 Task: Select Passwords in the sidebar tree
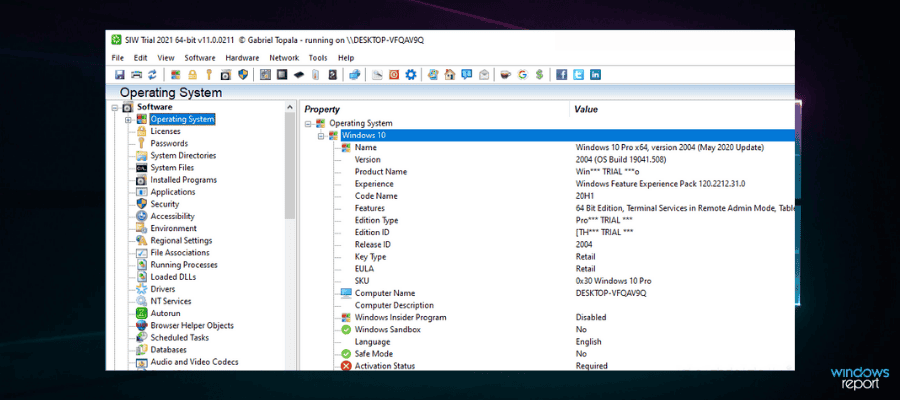pyautogui.click(x=169, y=143)
